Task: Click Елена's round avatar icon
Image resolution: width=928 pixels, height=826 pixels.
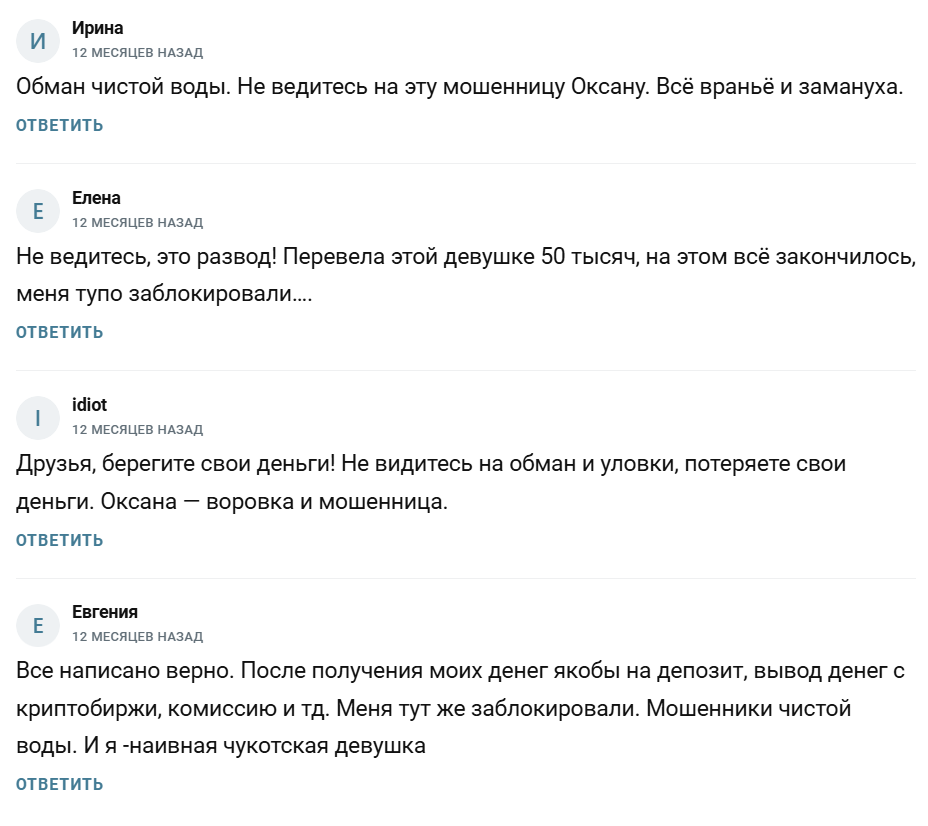Action: pyautogui.click(x=38, y=210)
